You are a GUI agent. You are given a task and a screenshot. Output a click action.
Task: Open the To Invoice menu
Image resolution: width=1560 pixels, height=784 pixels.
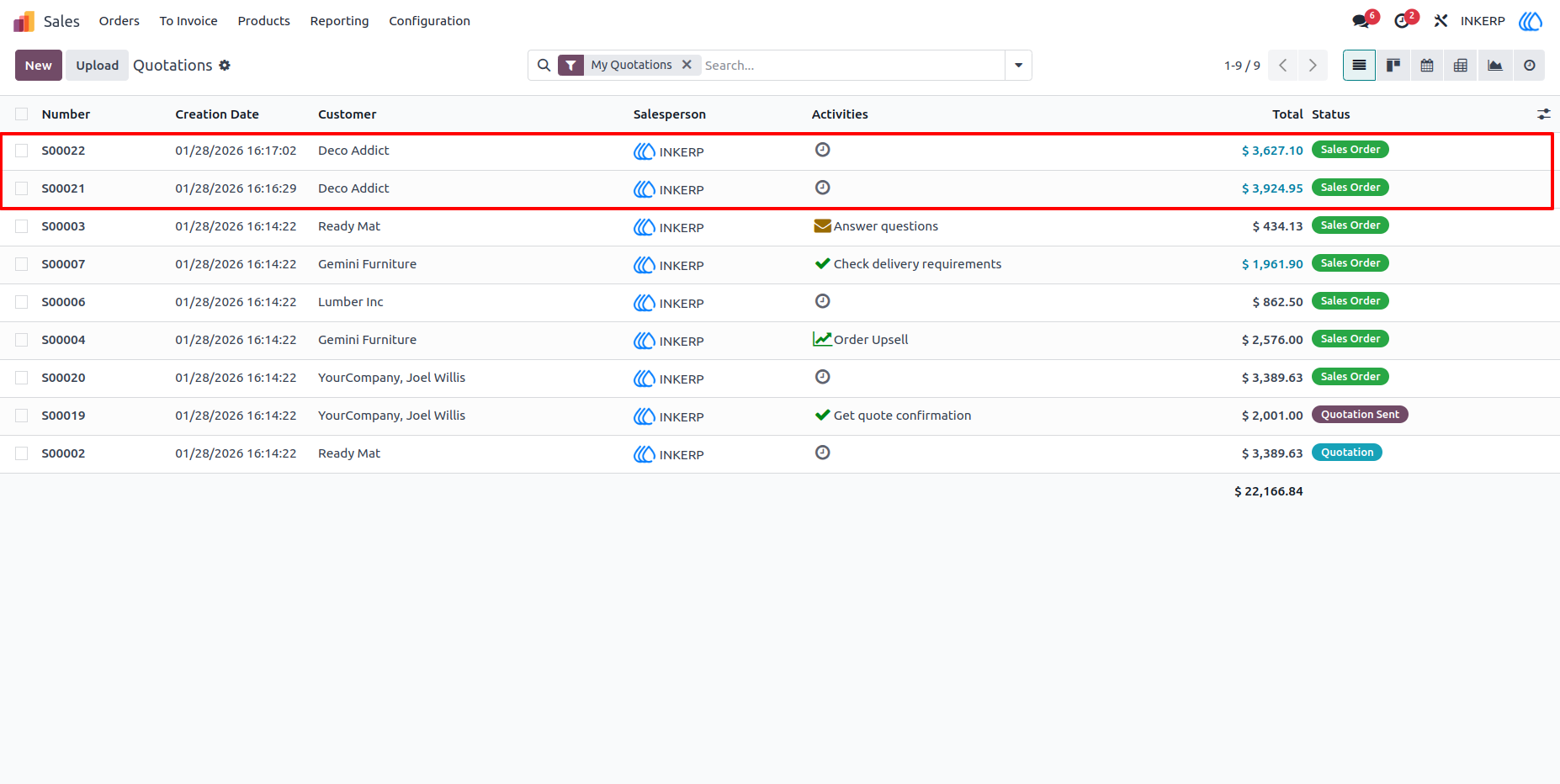[x=188, y=21]
